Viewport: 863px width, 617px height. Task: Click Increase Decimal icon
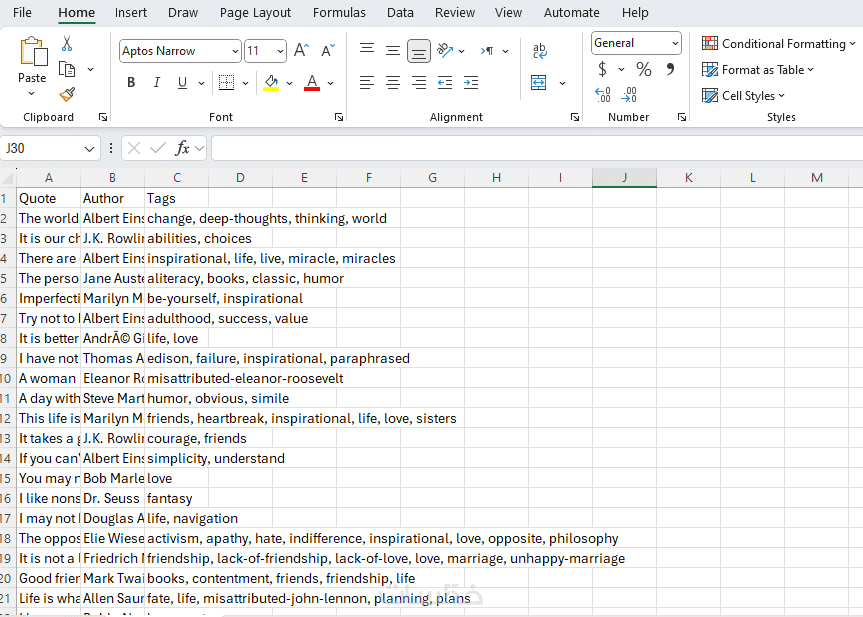click(603, 95)
